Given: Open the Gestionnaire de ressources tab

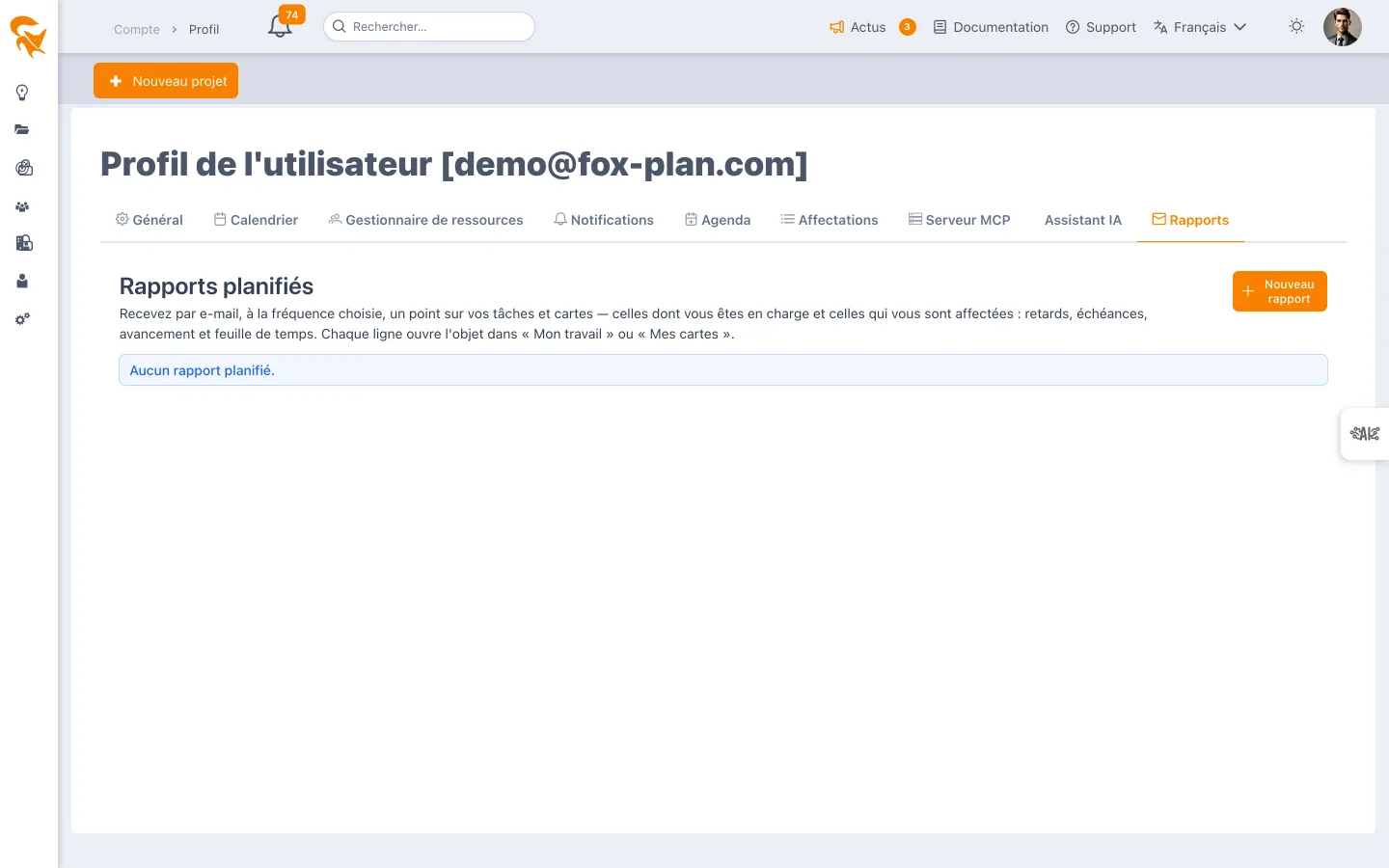Looking at the screenshot, I should pos(426,220).
